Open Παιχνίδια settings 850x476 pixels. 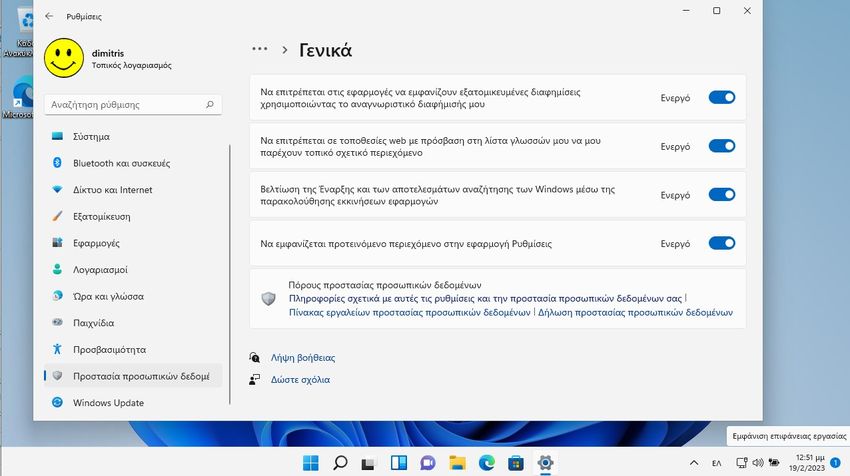[x=133, y=322]
